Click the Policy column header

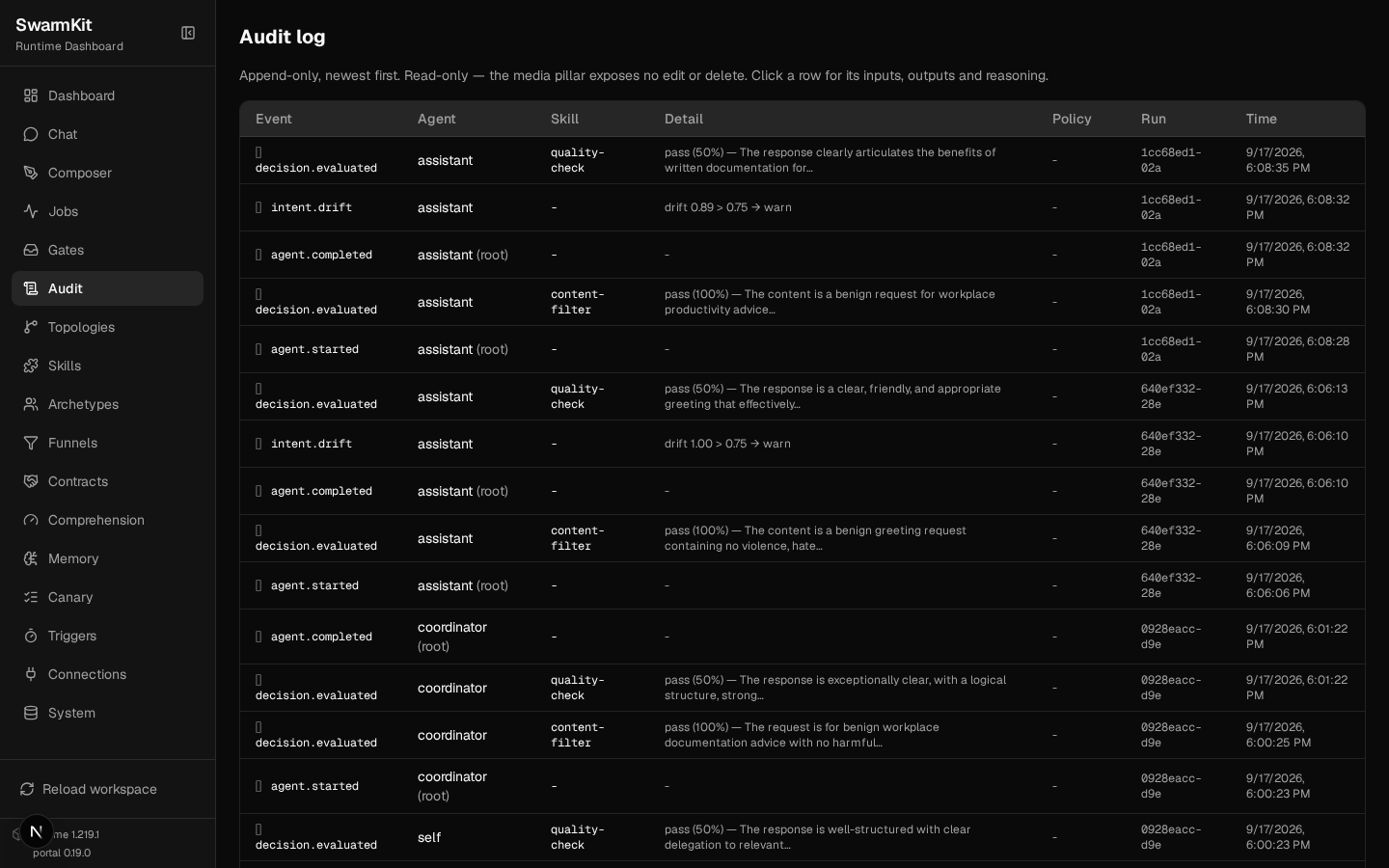coord(1072,119)
